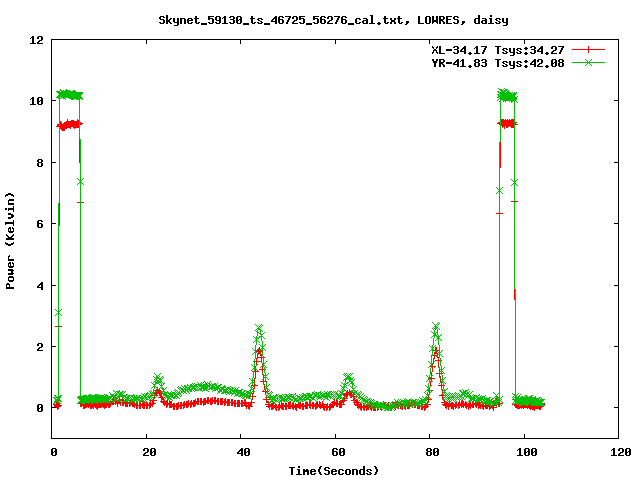
Task: Click the x-axis tick label 60
Action: coord(338,452)
